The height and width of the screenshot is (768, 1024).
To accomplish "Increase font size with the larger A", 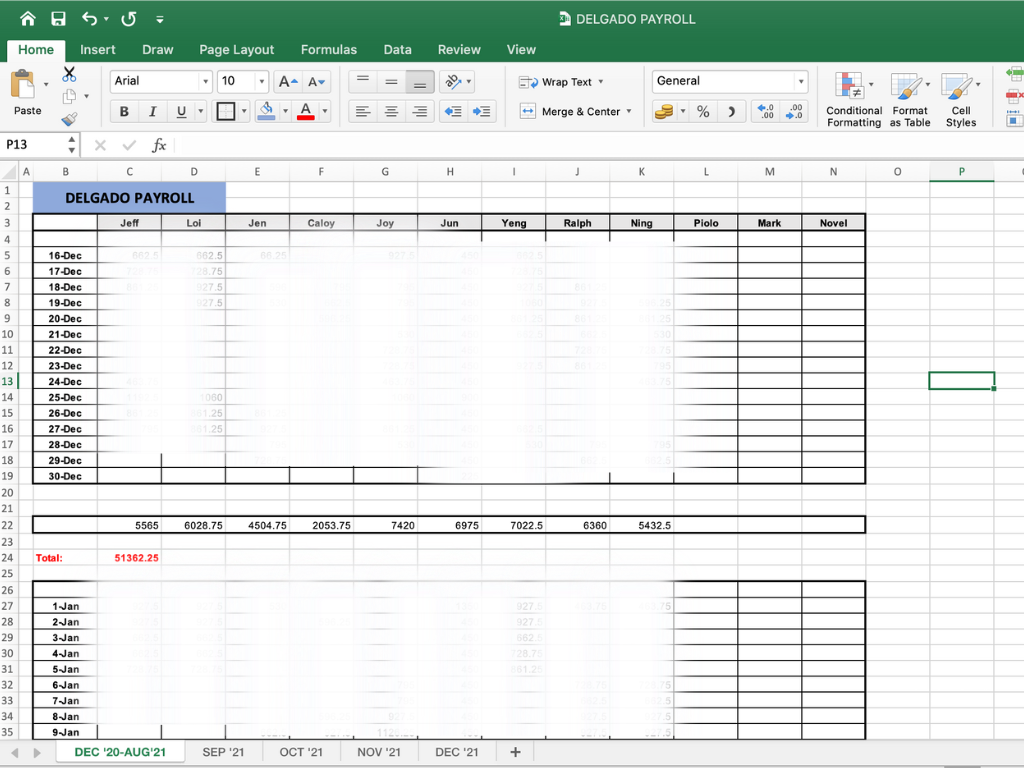I will click(287, 82).
